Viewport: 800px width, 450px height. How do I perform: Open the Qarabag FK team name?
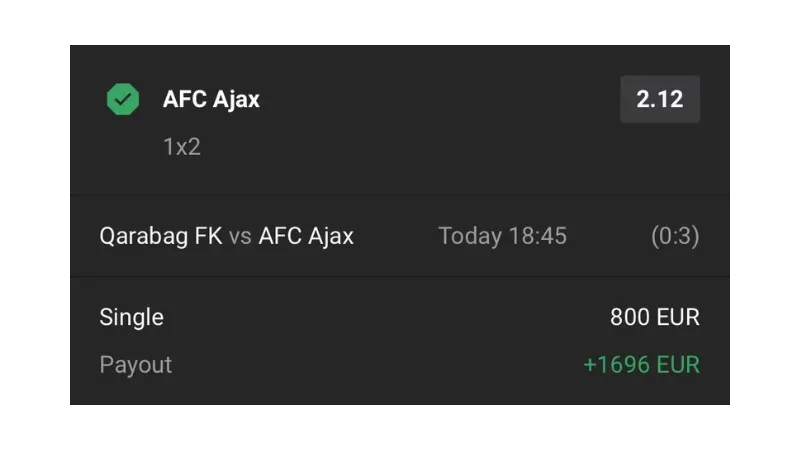coord(161,236)
